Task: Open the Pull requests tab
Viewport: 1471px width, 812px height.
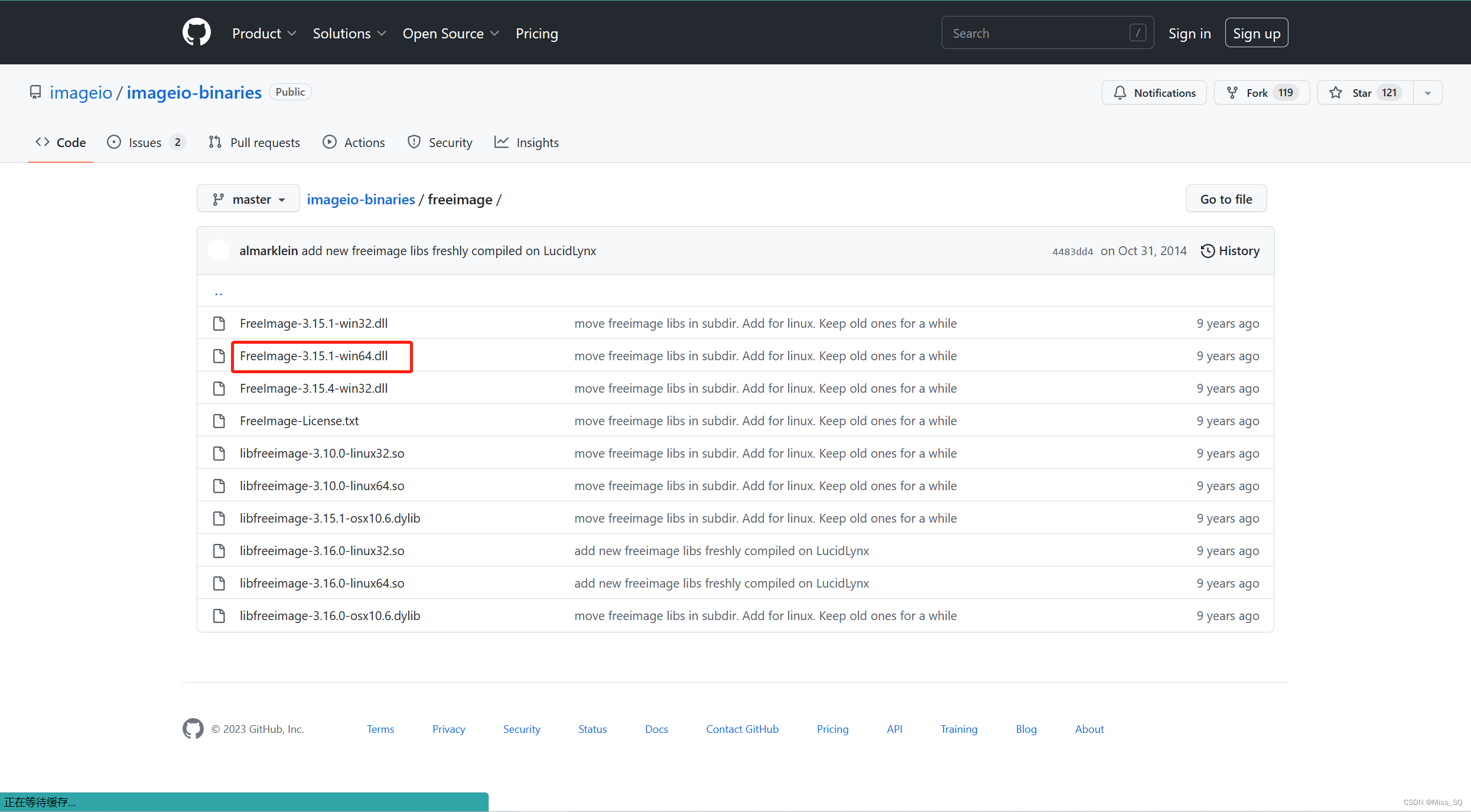Action: point(254,142)
